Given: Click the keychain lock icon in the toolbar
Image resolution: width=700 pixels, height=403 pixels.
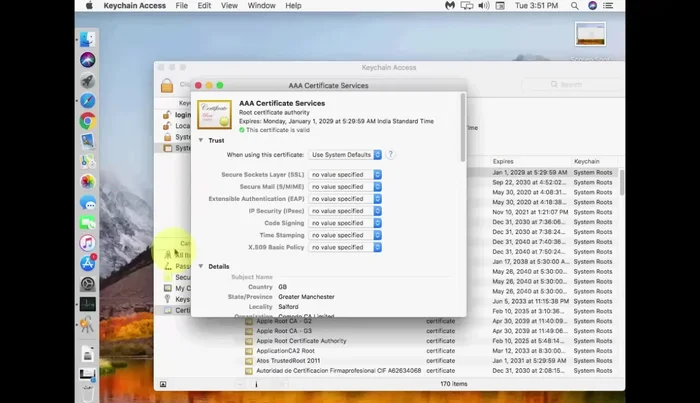Looking at the screenshot, I should (167, 85).
